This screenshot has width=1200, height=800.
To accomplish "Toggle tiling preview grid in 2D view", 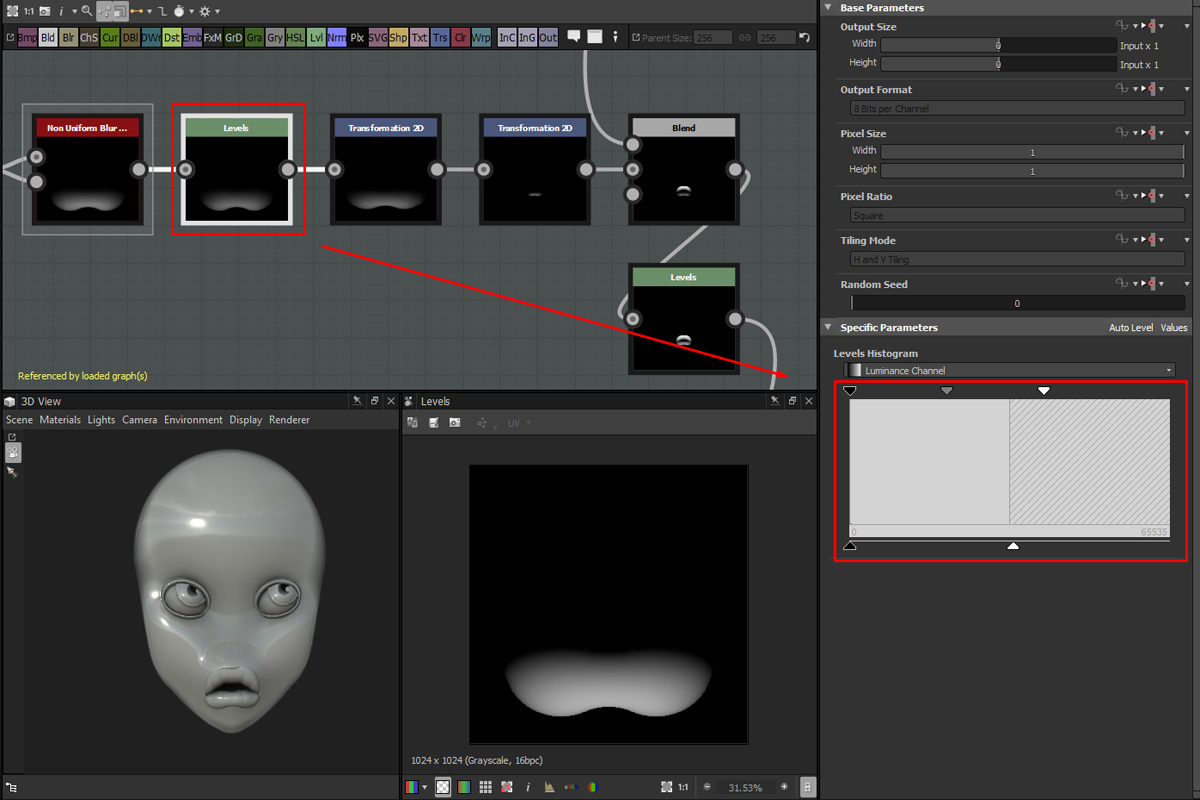I will coord(485,787).
